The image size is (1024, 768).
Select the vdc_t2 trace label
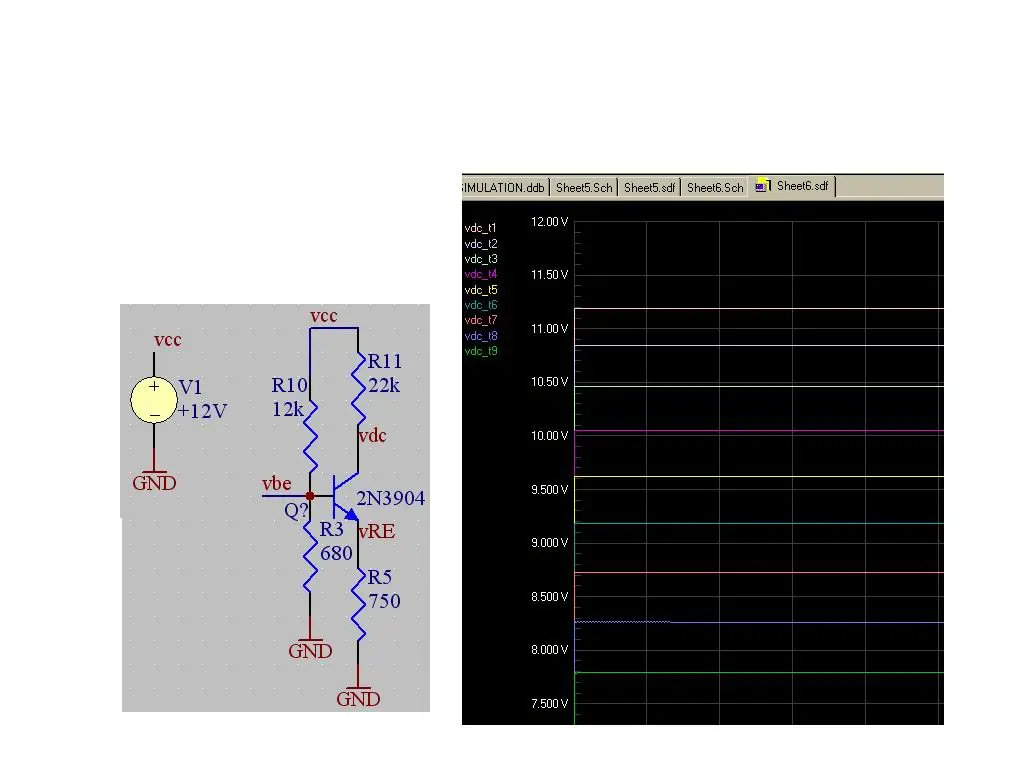481,244
